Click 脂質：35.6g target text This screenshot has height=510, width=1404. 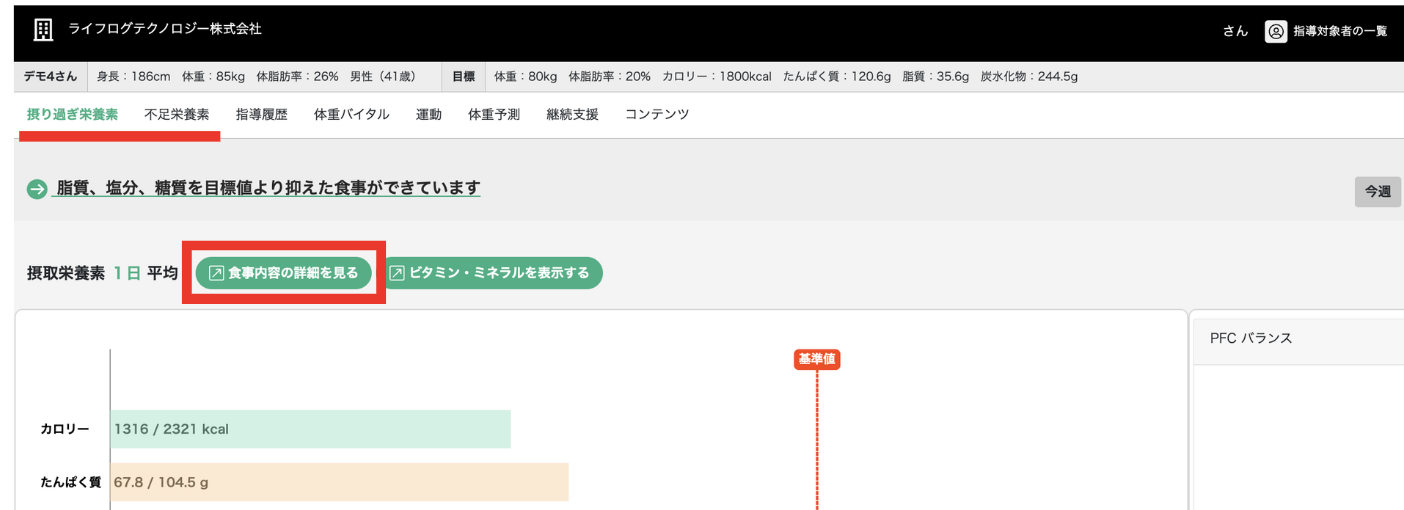coord(936,76)
